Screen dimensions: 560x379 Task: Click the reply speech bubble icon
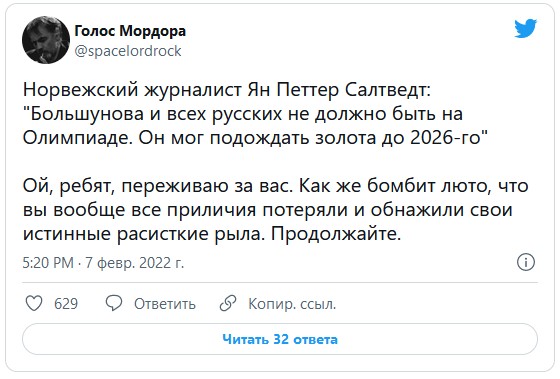pyautogui.click(x=114, y=303)
